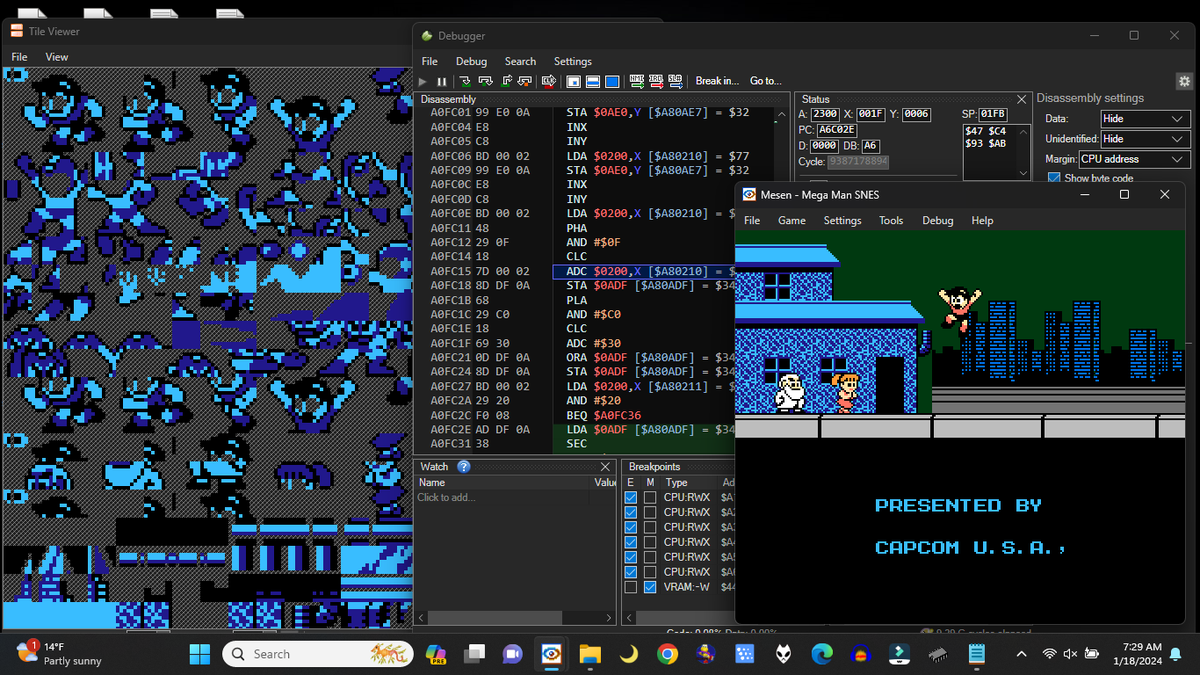Show hidden icons chevron in system tray

coord(1021,654)
